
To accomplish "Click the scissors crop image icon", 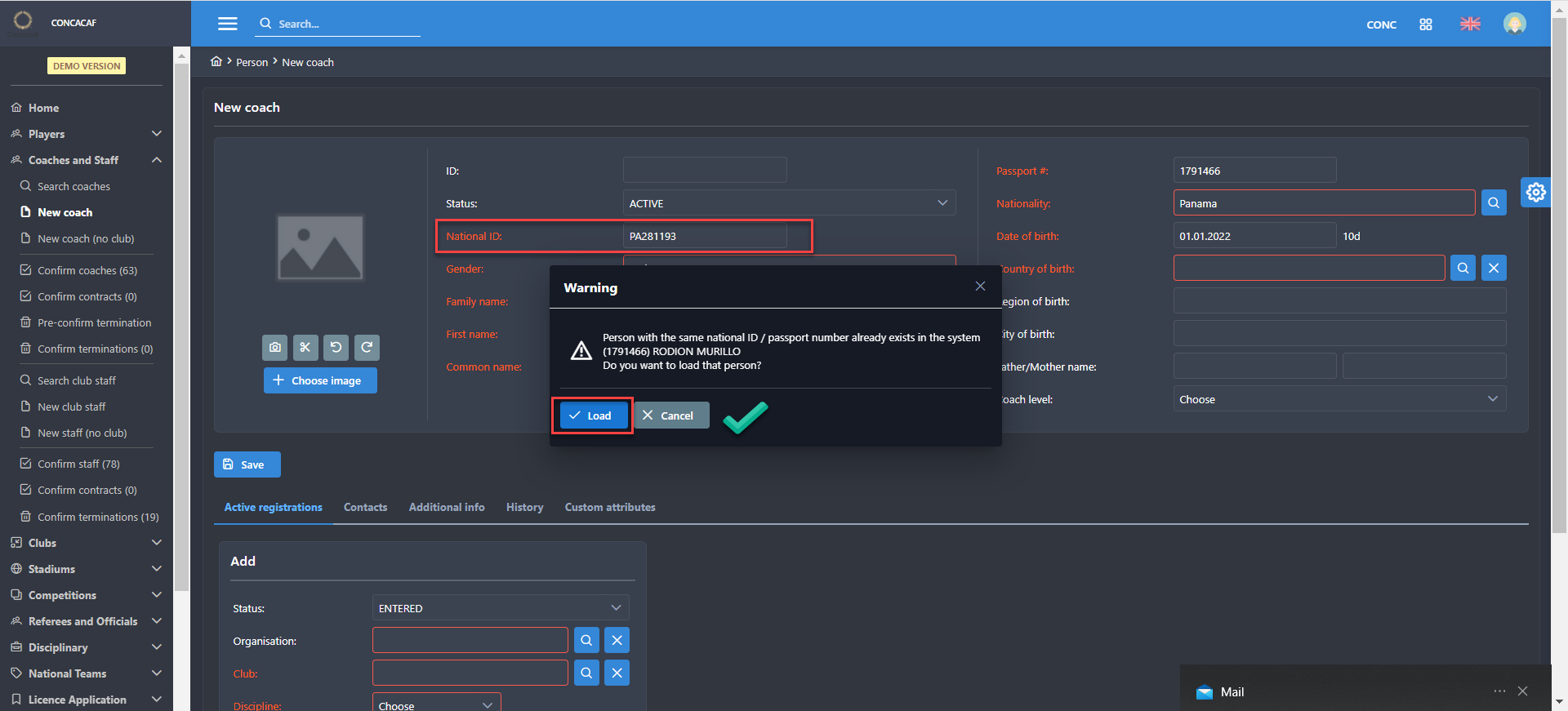I will tap(305, 347).
